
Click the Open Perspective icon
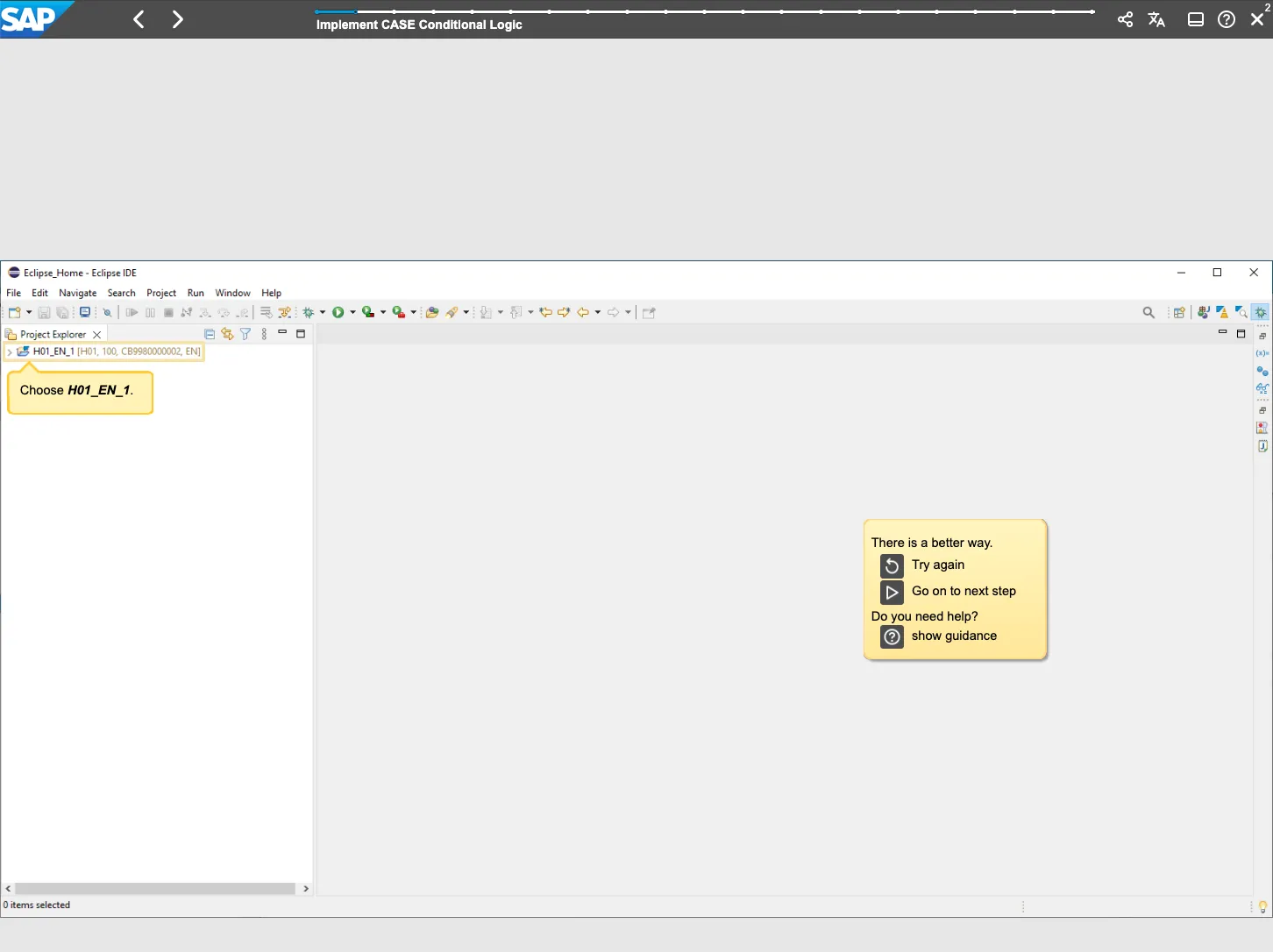point(1179,313)
